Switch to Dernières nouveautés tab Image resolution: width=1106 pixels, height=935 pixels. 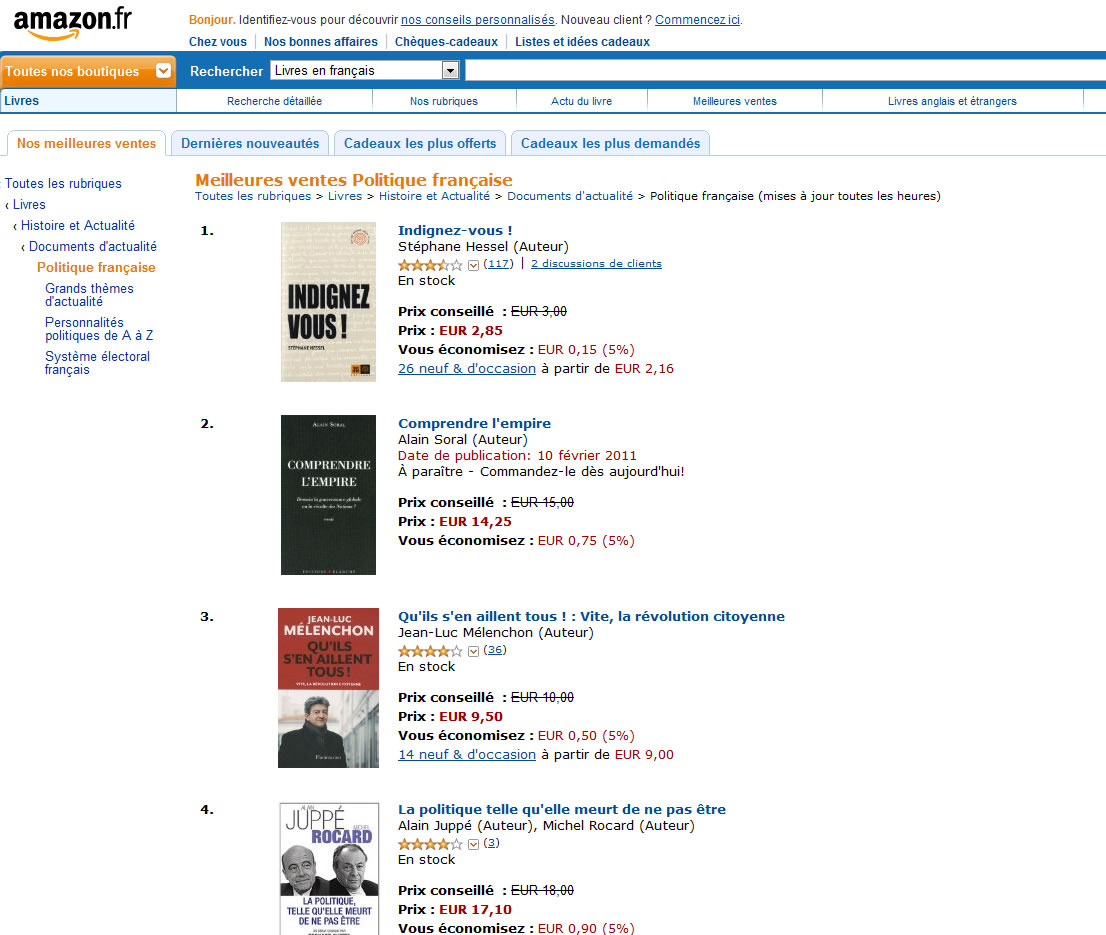(250, 143)
